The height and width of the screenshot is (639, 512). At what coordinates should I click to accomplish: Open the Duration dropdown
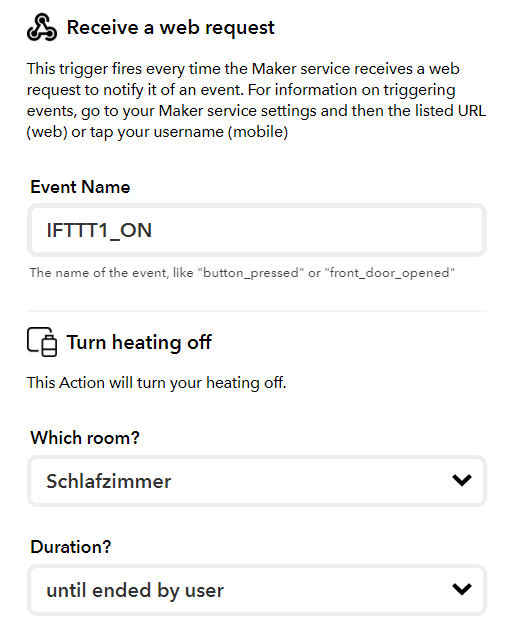(x=257, y=590)
